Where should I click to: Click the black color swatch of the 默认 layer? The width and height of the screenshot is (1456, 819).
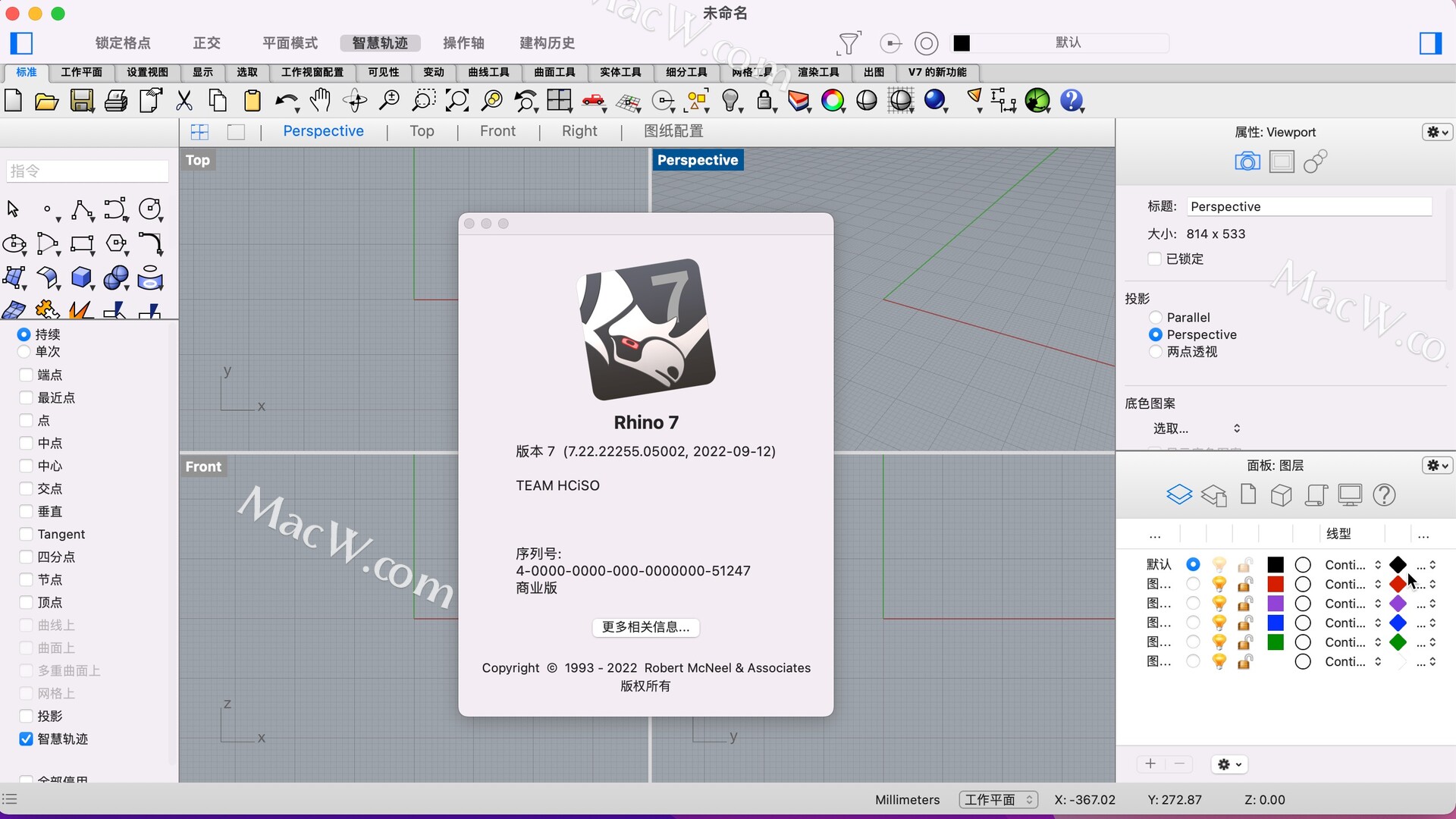pos(1276,564)
